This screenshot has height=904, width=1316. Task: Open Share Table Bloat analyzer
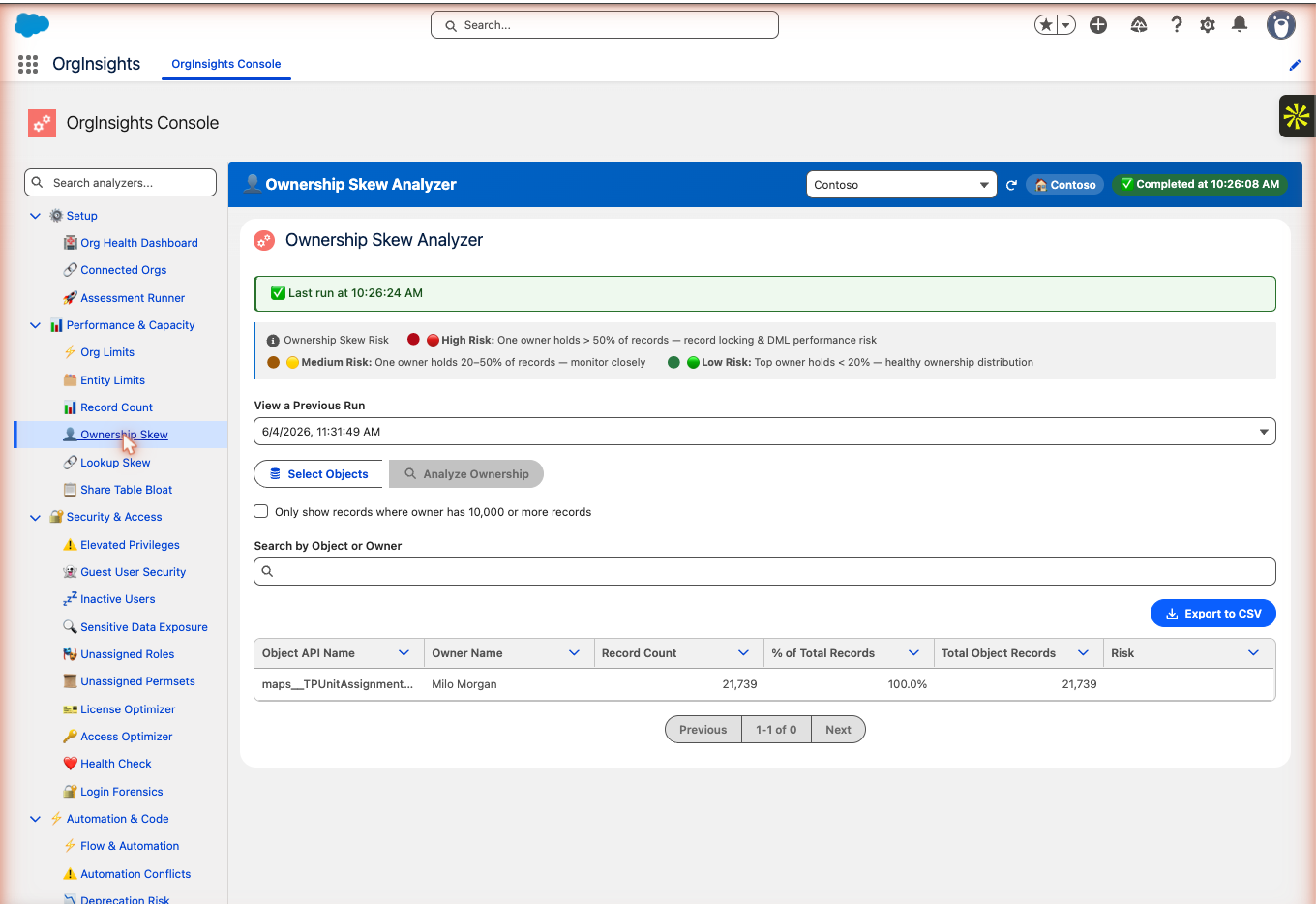[126, 490]
